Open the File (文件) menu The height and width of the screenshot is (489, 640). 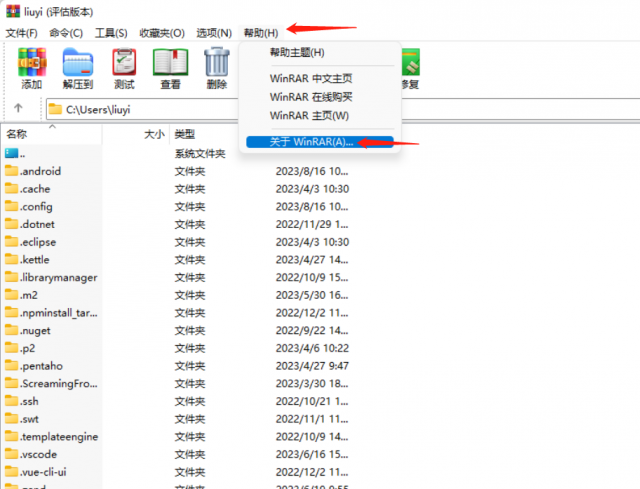click(21, 33)
